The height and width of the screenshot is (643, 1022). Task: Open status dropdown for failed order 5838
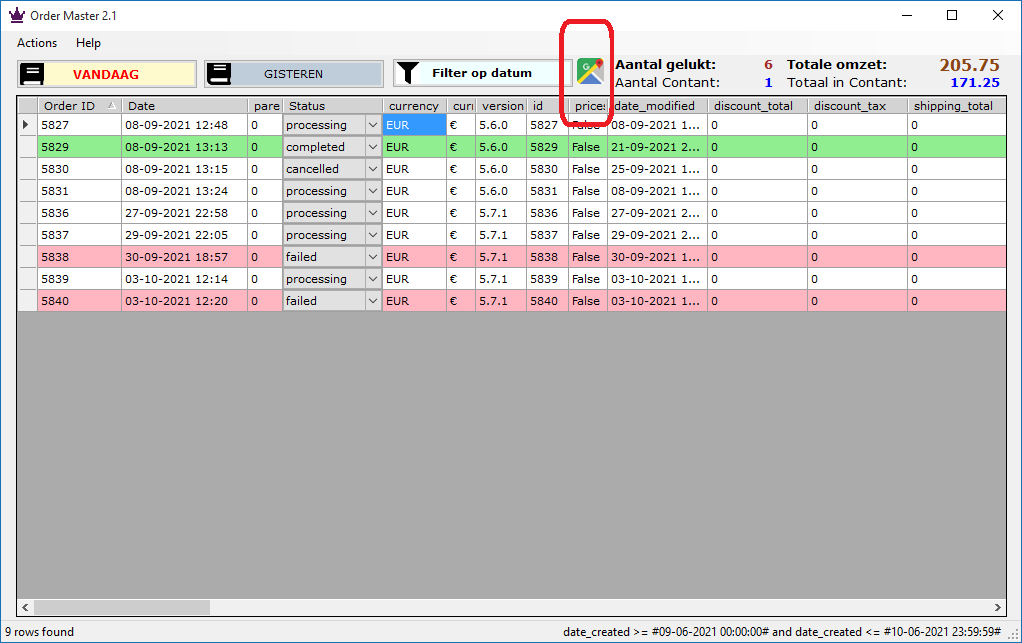click(x=372, y=257)
